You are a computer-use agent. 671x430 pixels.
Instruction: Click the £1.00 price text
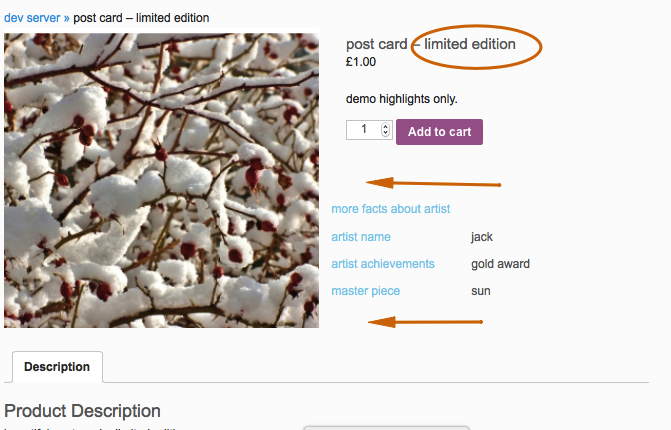(360, 62)
